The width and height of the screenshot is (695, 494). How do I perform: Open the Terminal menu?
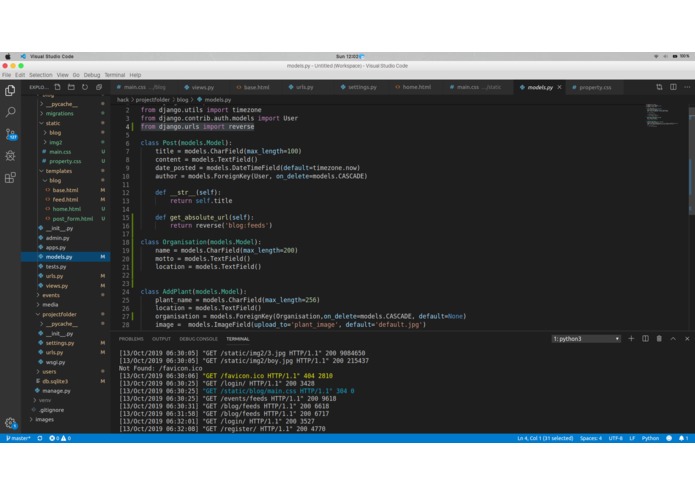tap(114, 75)
